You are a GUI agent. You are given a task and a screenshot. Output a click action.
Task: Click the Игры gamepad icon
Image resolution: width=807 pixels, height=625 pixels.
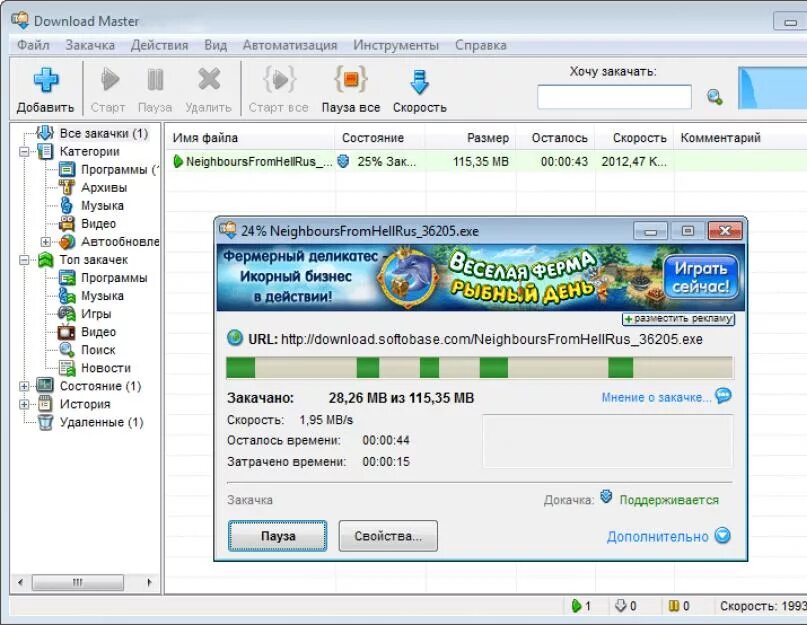click(x=66, y=314)
